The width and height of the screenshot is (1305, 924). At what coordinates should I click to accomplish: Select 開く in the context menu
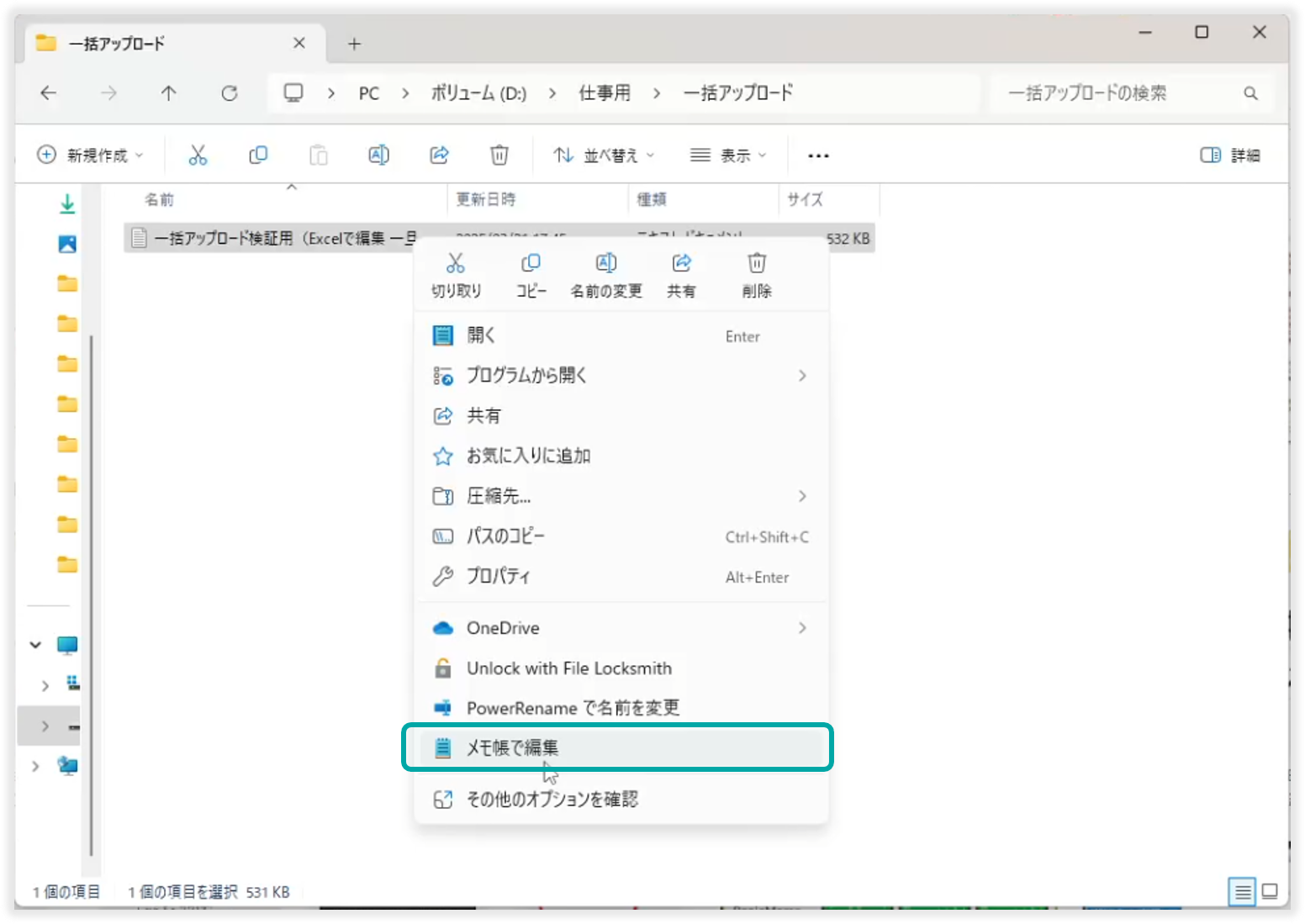621,335
